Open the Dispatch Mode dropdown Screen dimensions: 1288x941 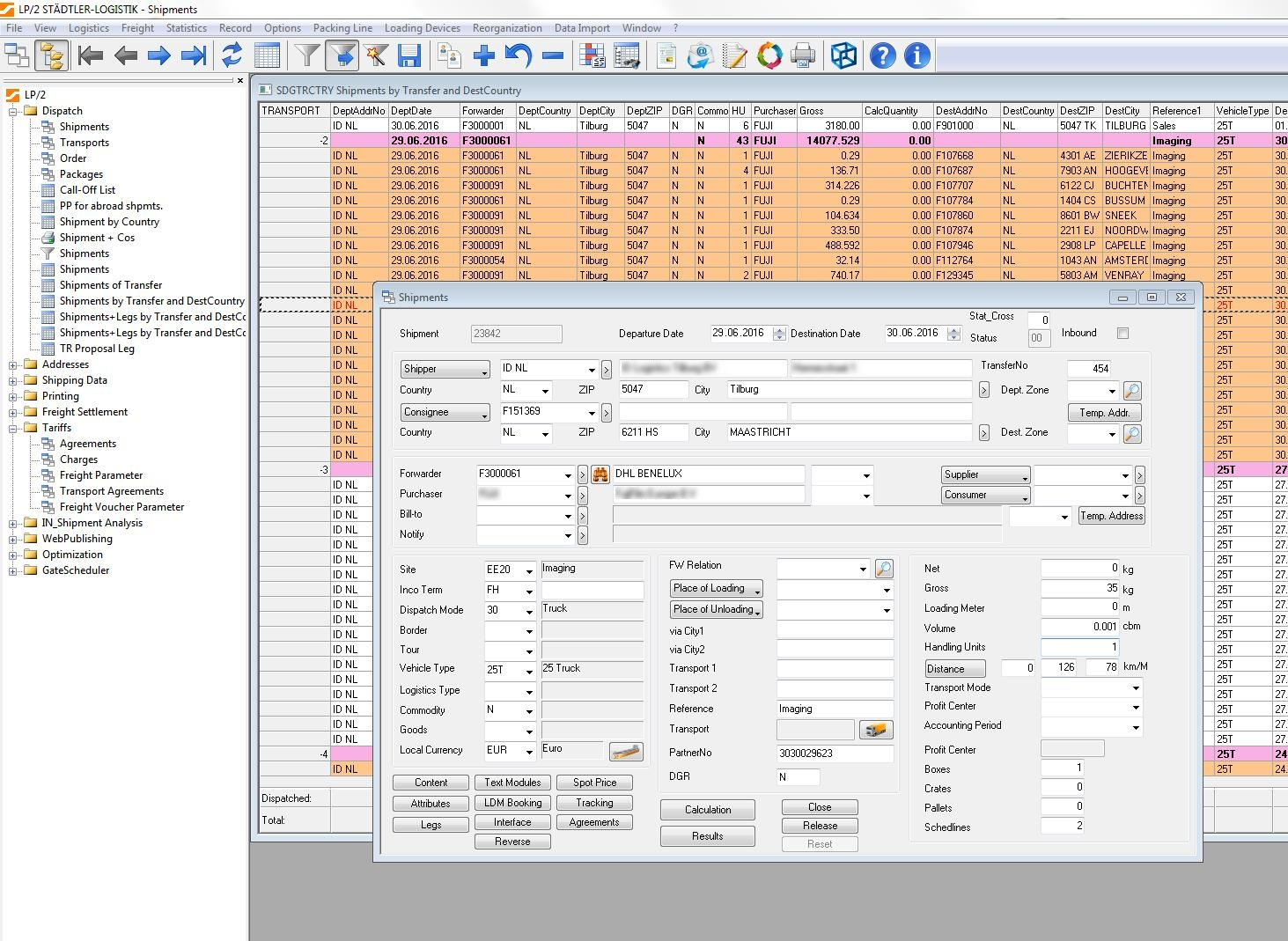(x=529, y=612)
